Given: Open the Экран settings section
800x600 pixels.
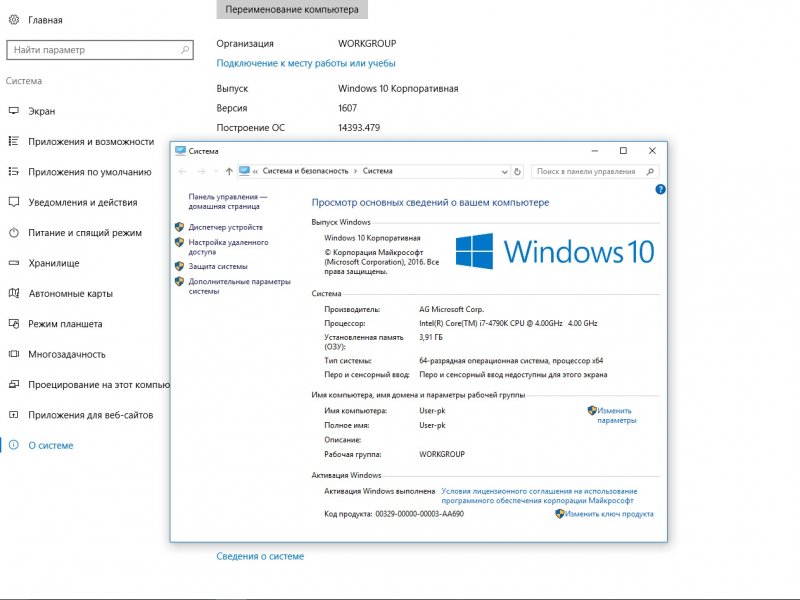Looking at the screenshot, I should (x=42, y=111).
